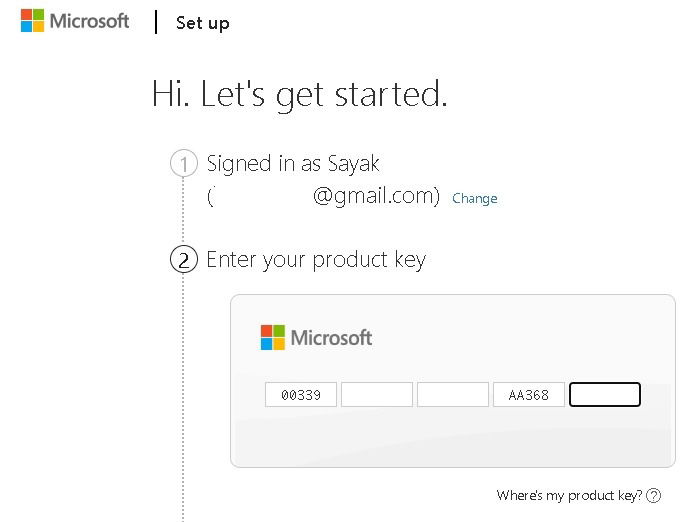Click the Hi. Let's get started. heading
700x522 pixels.
click(x=300, y=95)
